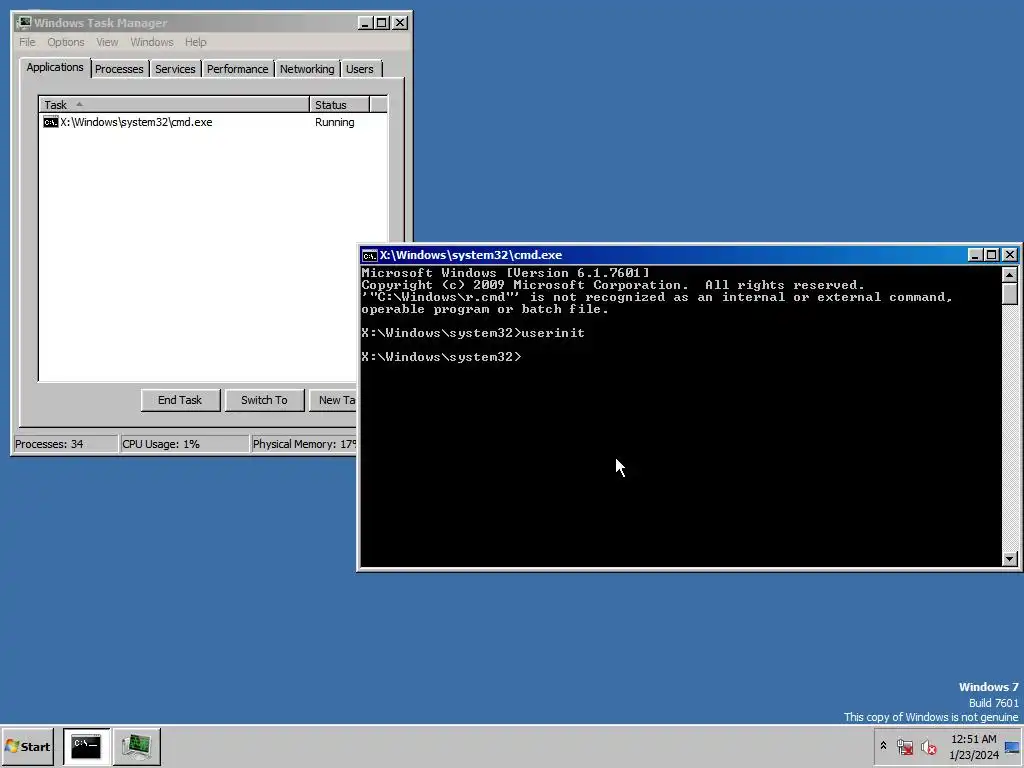Open the network status tray icon
Viewport: 1024px width, 768px height.
904,746
